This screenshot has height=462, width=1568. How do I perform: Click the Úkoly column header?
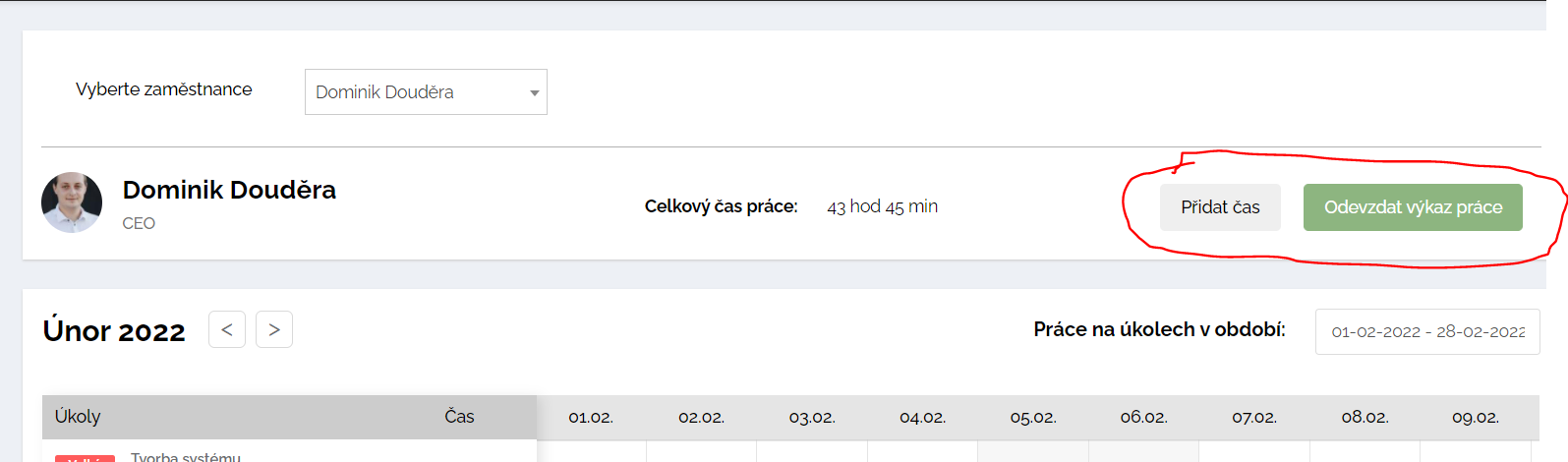tap(78, 416)
